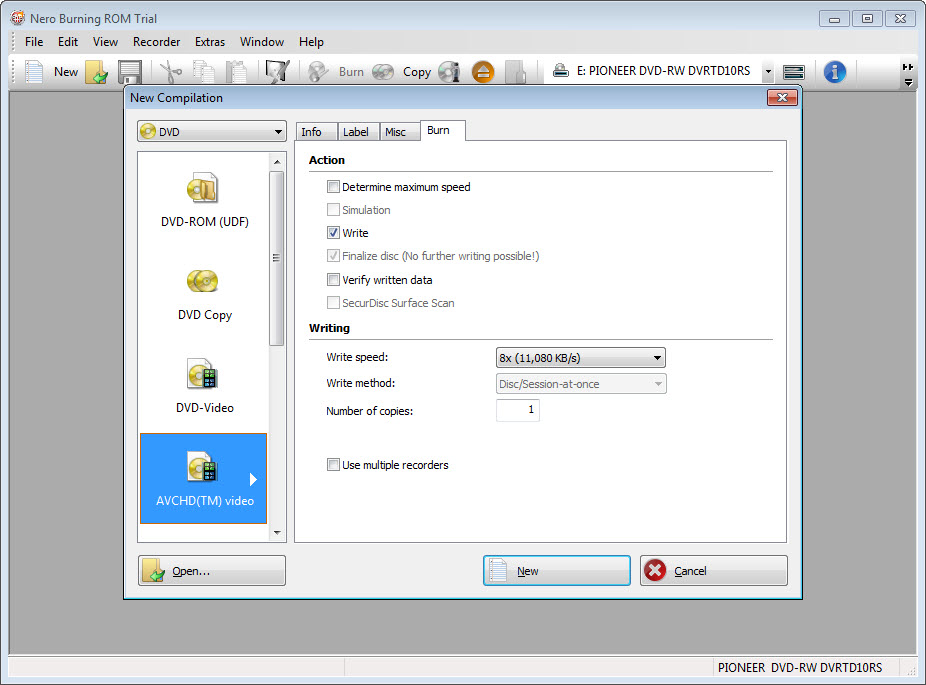Image resolution: width=926 pixels, height=685 pixels.
Task: Click the New compilation toolbar icon
Action: click(x=34, y=72)
